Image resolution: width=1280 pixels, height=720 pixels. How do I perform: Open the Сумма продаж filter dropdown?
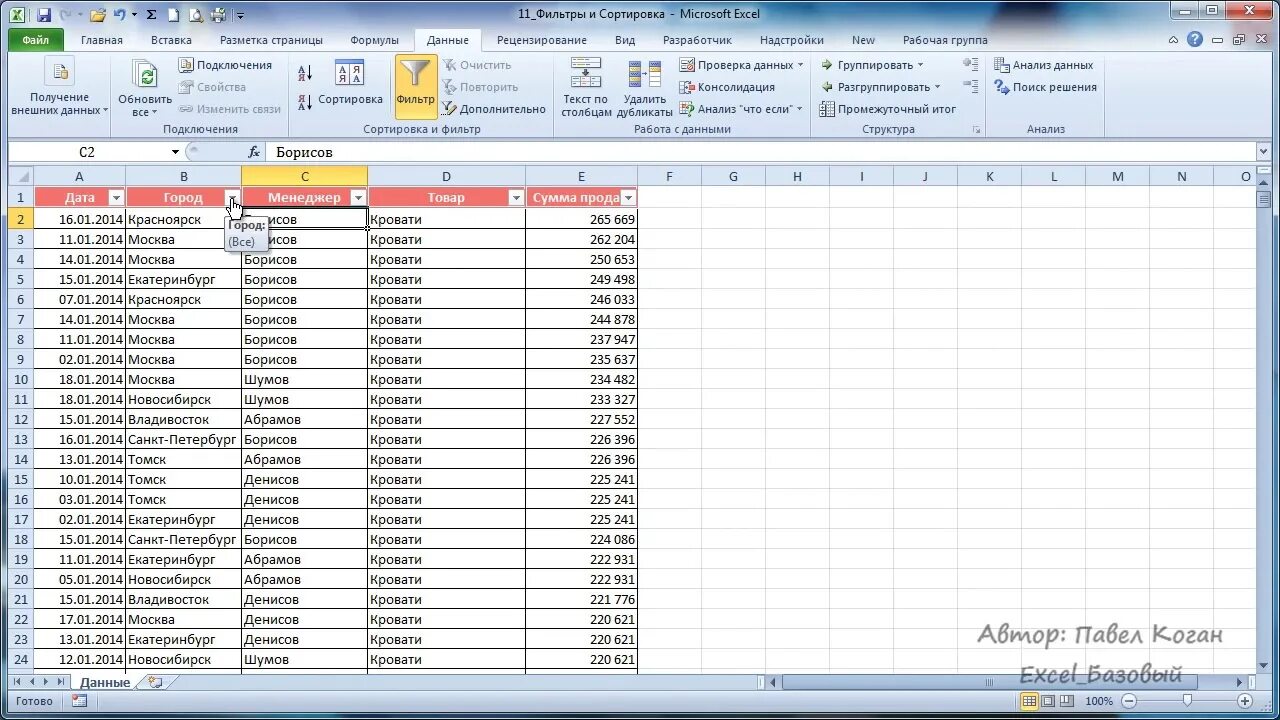pyautogui.click(x=628, y=198)
